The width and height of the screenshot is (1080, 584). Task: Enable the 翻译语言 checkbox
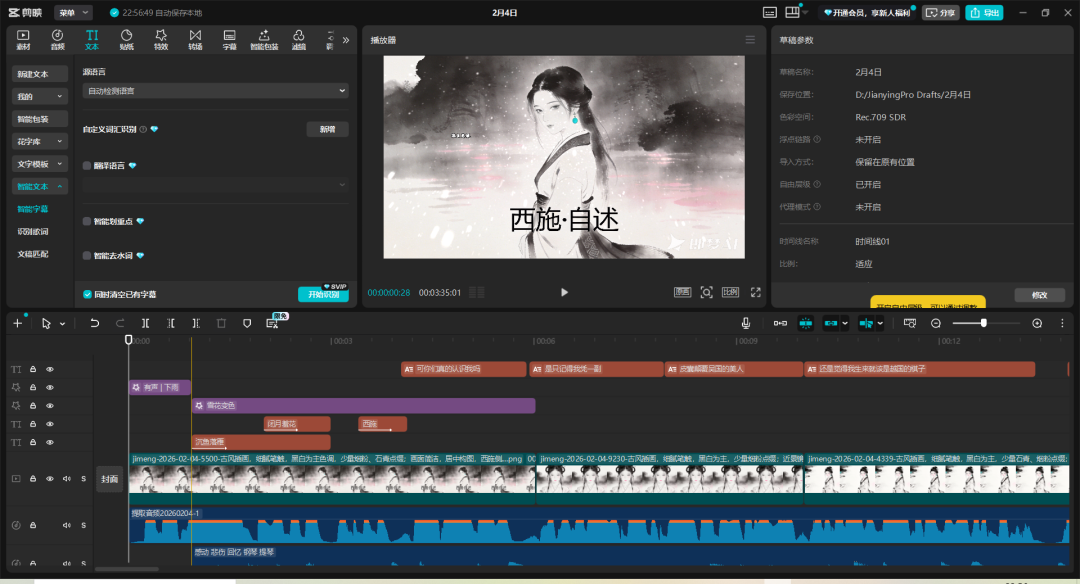coord(87,166)
